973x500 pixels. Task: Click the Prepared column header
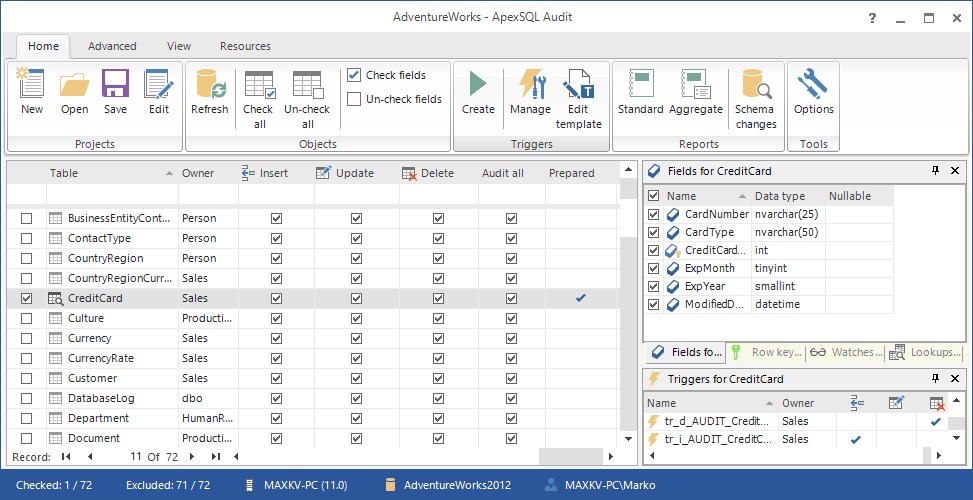coord(572,173)
